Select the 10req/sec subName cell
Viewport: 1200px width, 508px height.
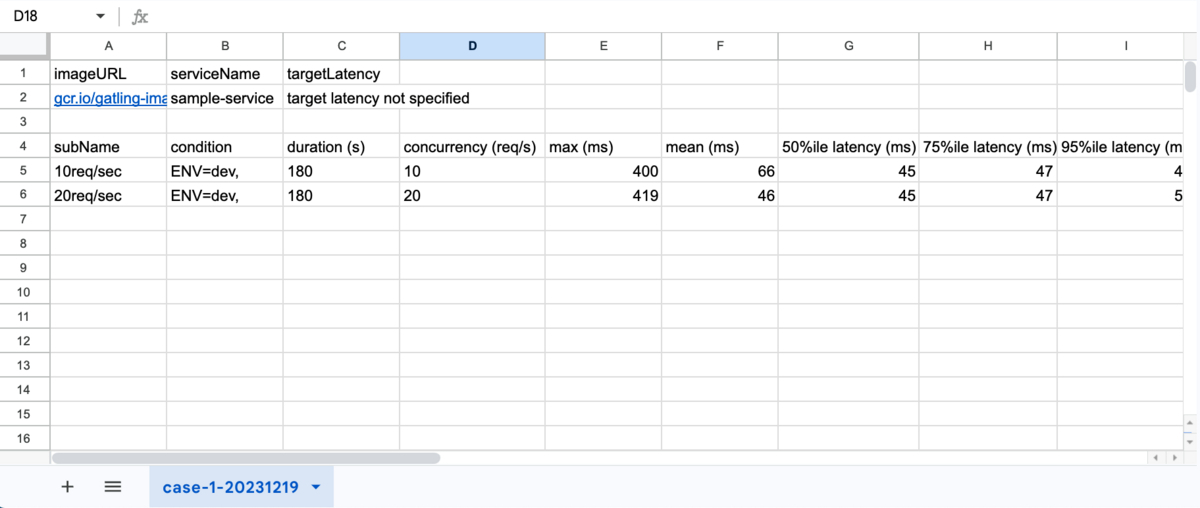(108, 171)
